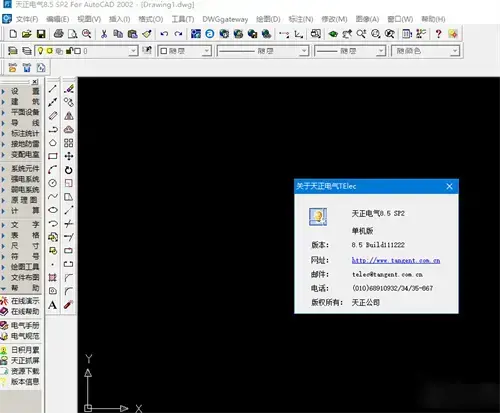Click the Multiline Text 'A' tool
The height and width of the screenshot is (413, 500).
point(53,305)
